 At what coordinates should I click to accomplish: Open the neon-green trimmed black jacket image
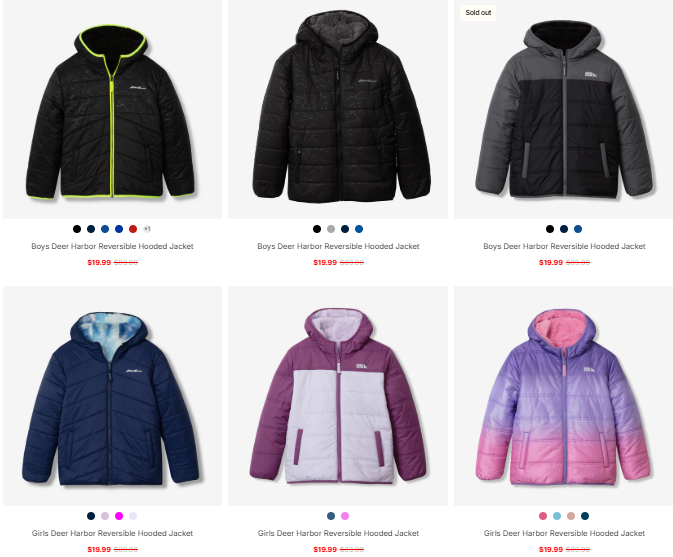[112, 109]
